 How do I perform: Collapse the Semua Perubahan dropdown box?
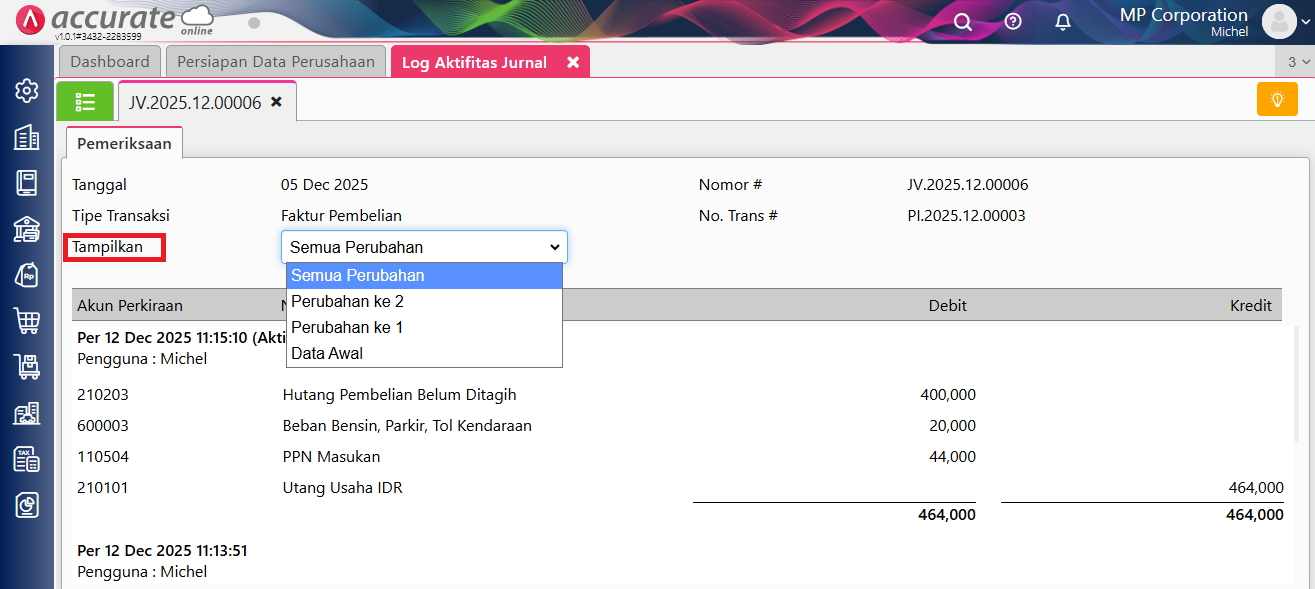[424, 247]
